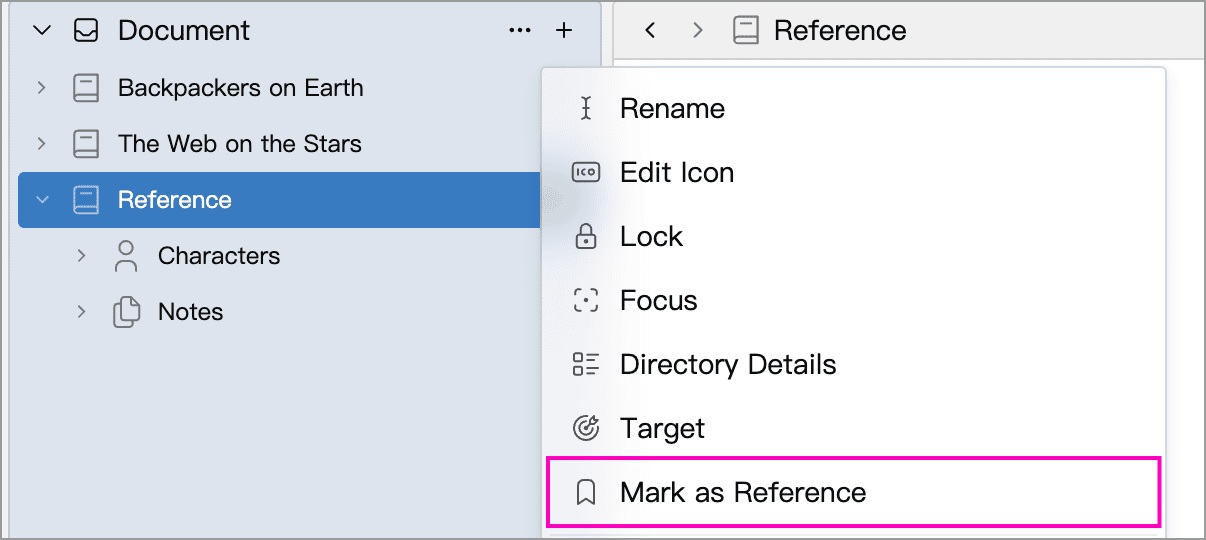Click The Web on the Stars book icon
Viewport: 1206px width, 540px height.
(x=86, y=144)
